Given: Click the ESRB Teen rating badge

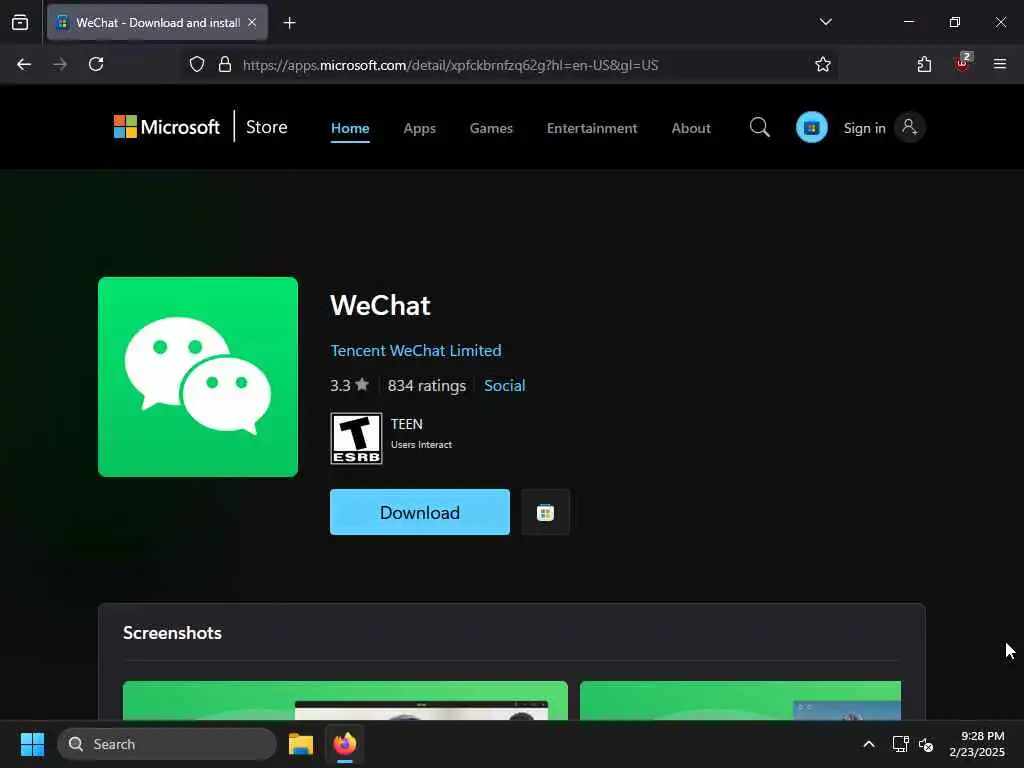Looking at the screenshot, I should click(x=357, y=438).
